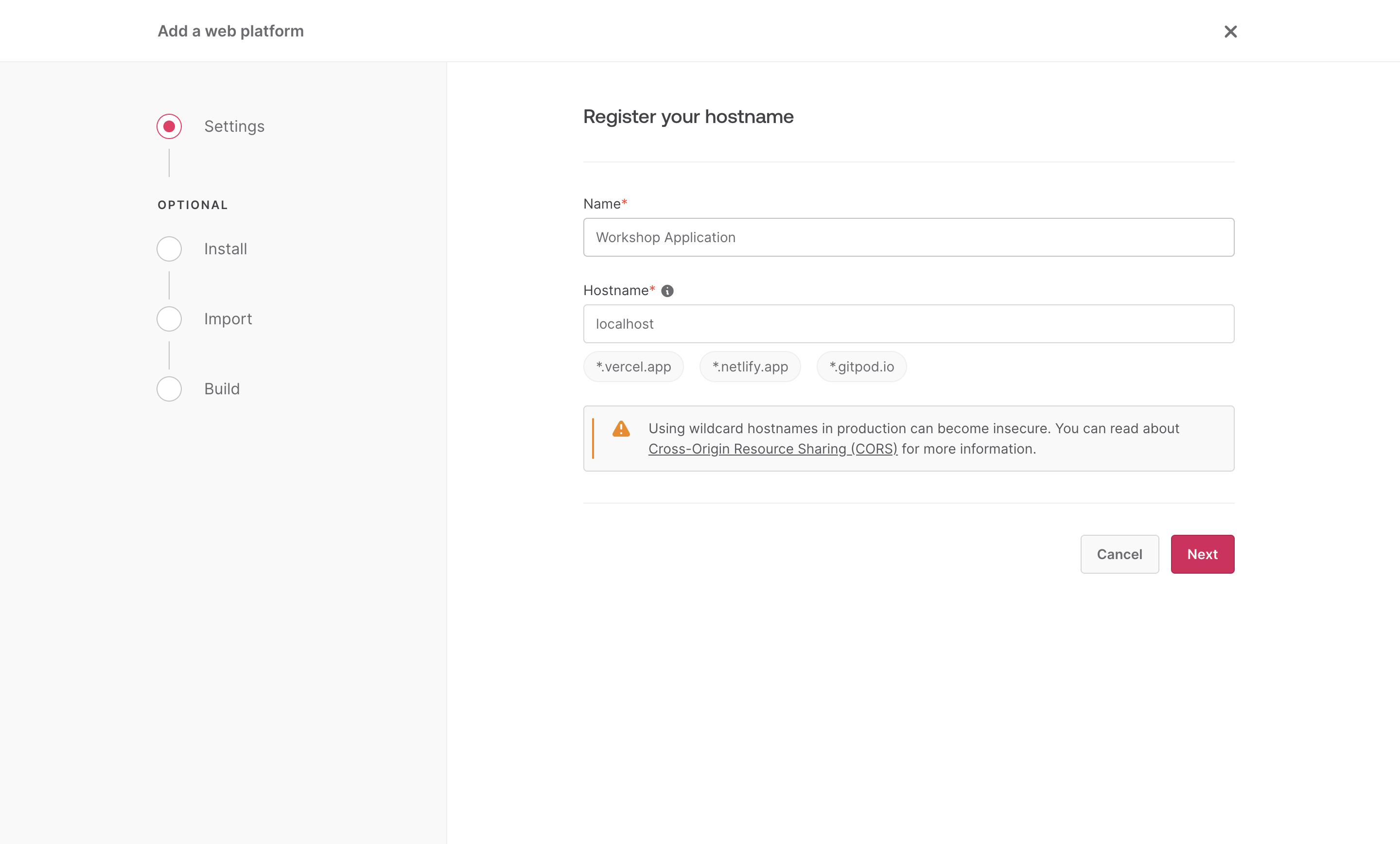This screenshot has width=1400, height=844.
Task: Select the Import step label
Action: 227,319
